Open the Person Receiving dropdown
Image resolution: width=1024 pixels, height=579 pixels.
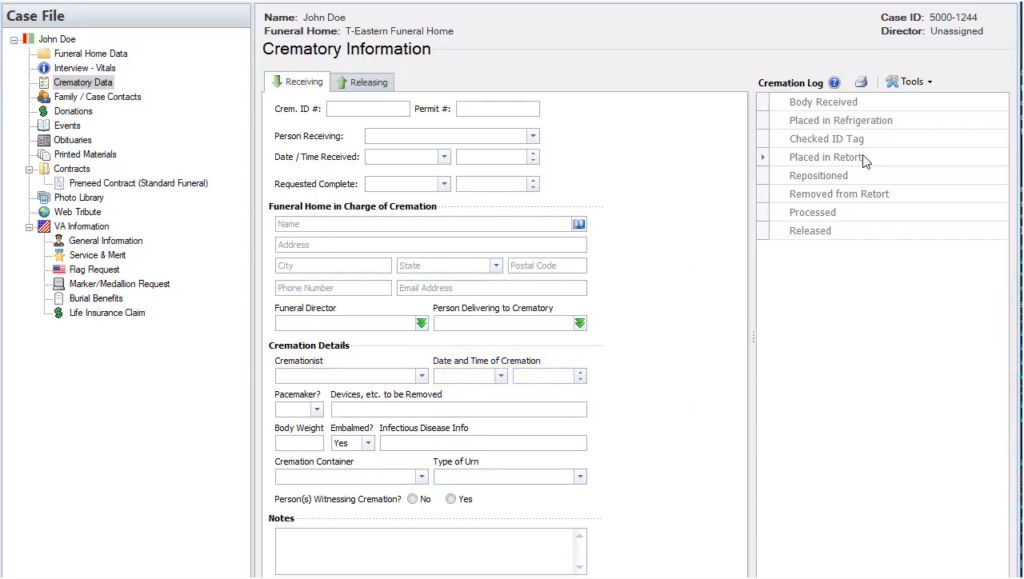click(x=533, y=136)
